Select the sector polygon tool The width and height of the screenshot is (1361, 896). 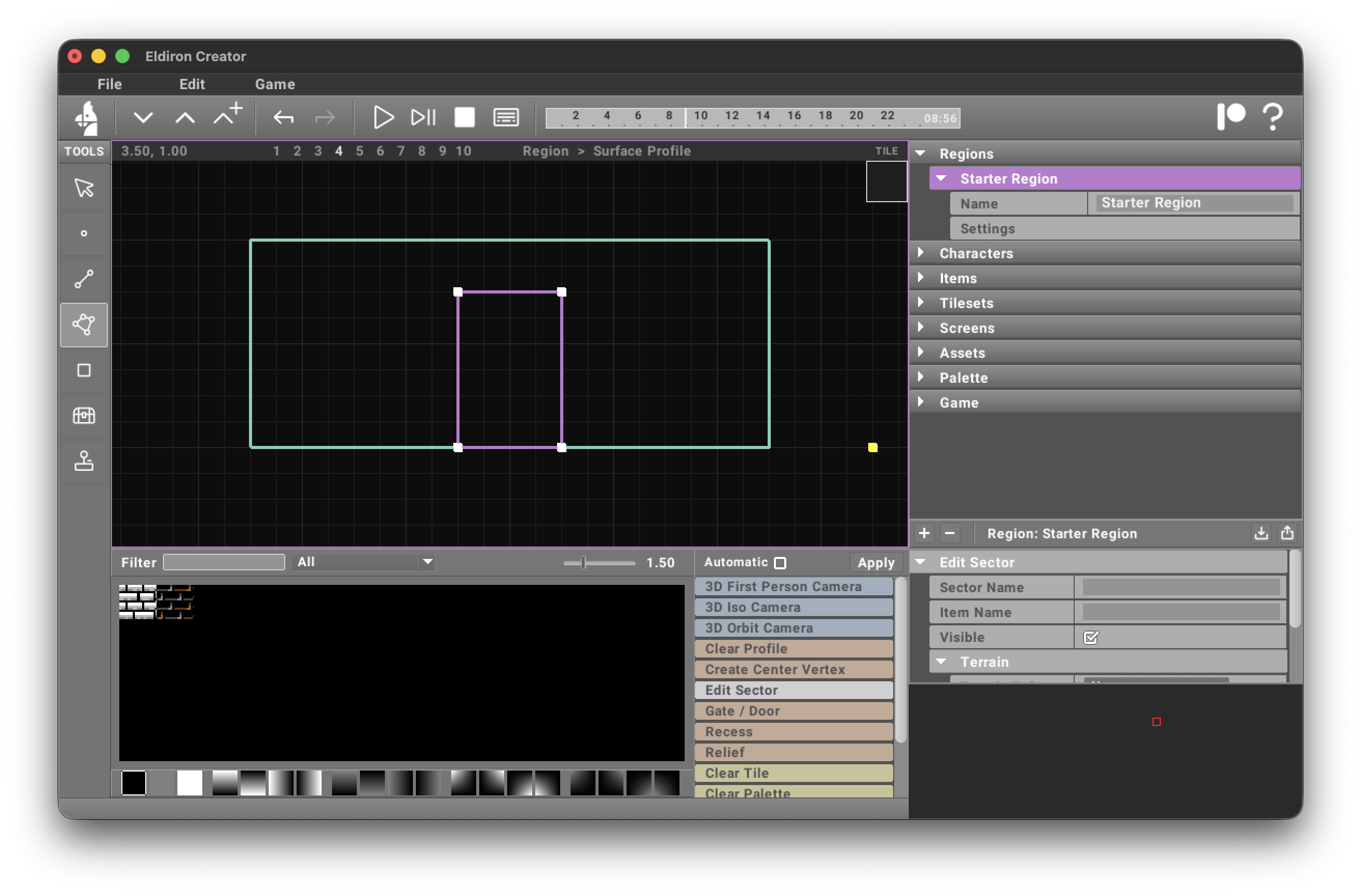[84, 324]
